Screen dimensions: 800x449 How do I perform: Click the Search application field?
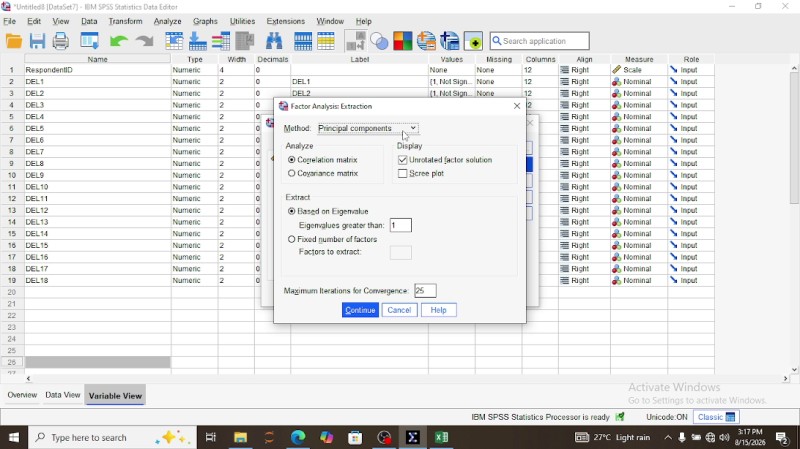click(539, 41)
